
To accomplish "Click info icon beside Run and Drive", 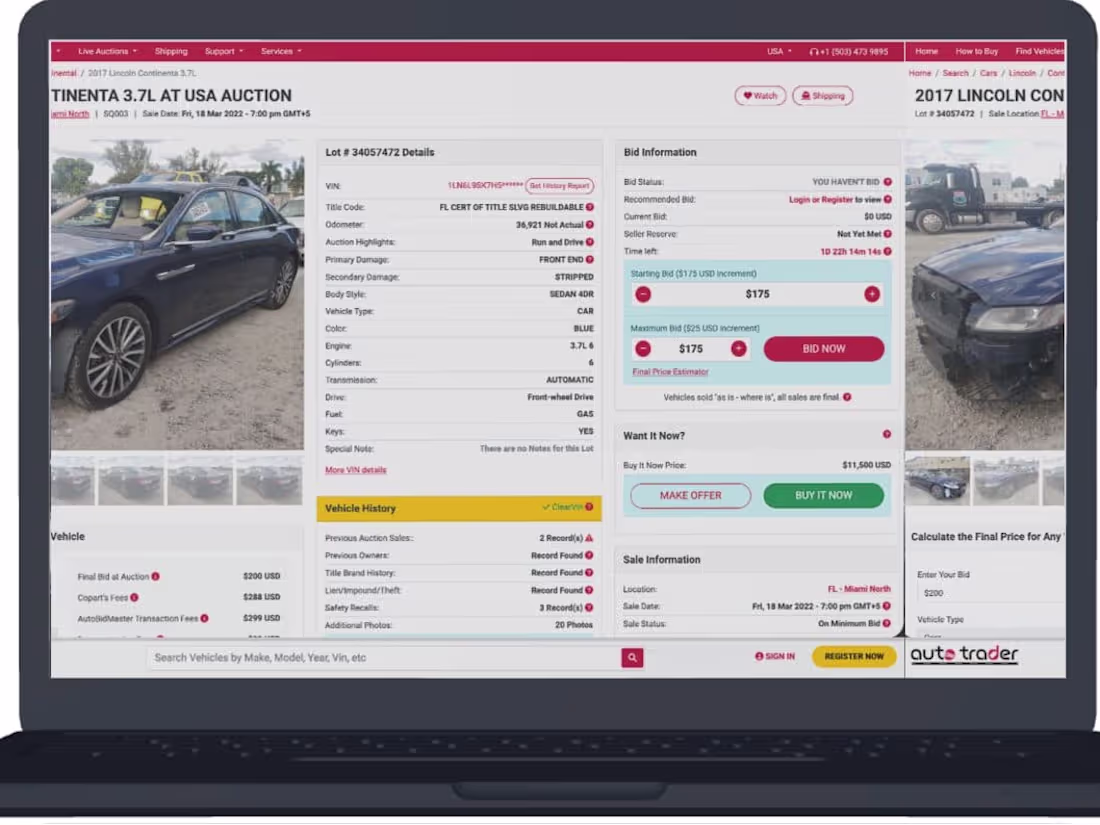I will [590, 242].
